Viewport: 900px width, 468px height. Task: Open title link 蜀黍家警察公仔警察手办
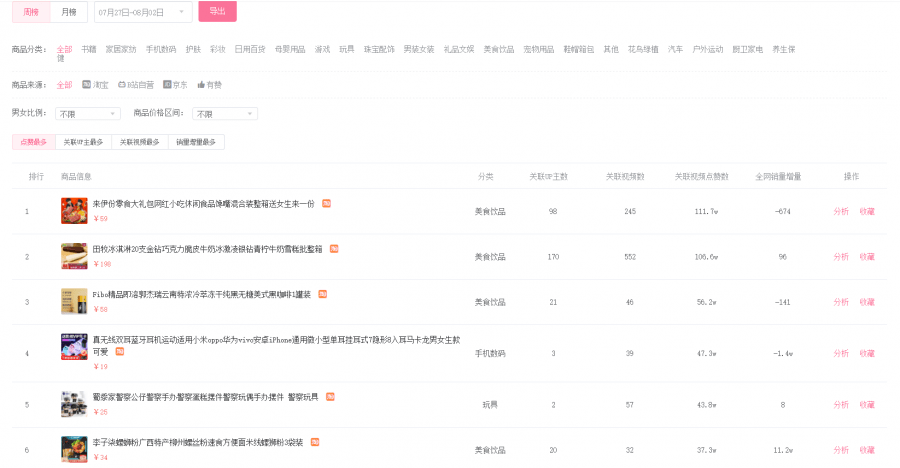205,397
